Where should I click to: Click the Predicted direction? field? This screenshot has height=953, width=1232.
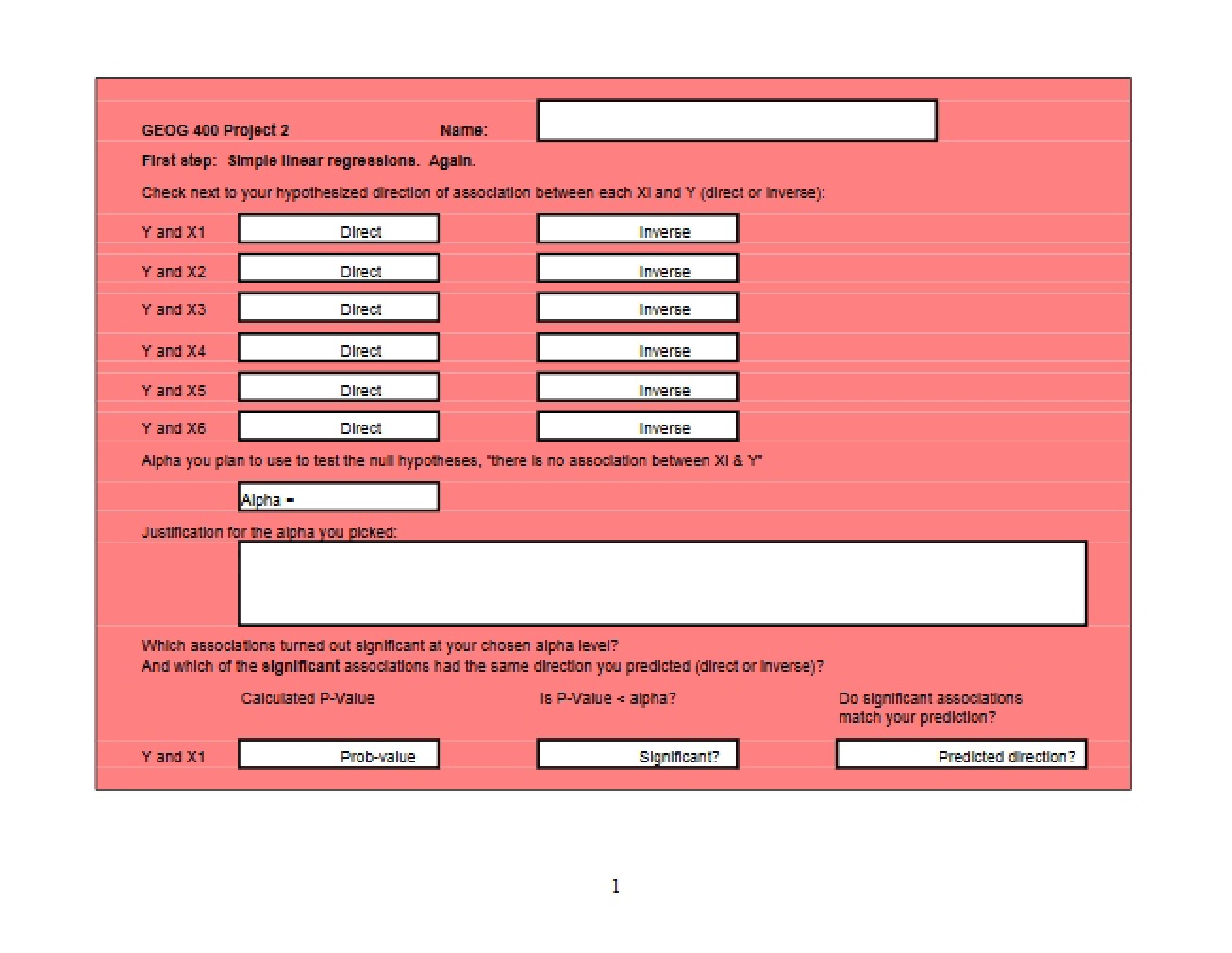coord(961,755)
